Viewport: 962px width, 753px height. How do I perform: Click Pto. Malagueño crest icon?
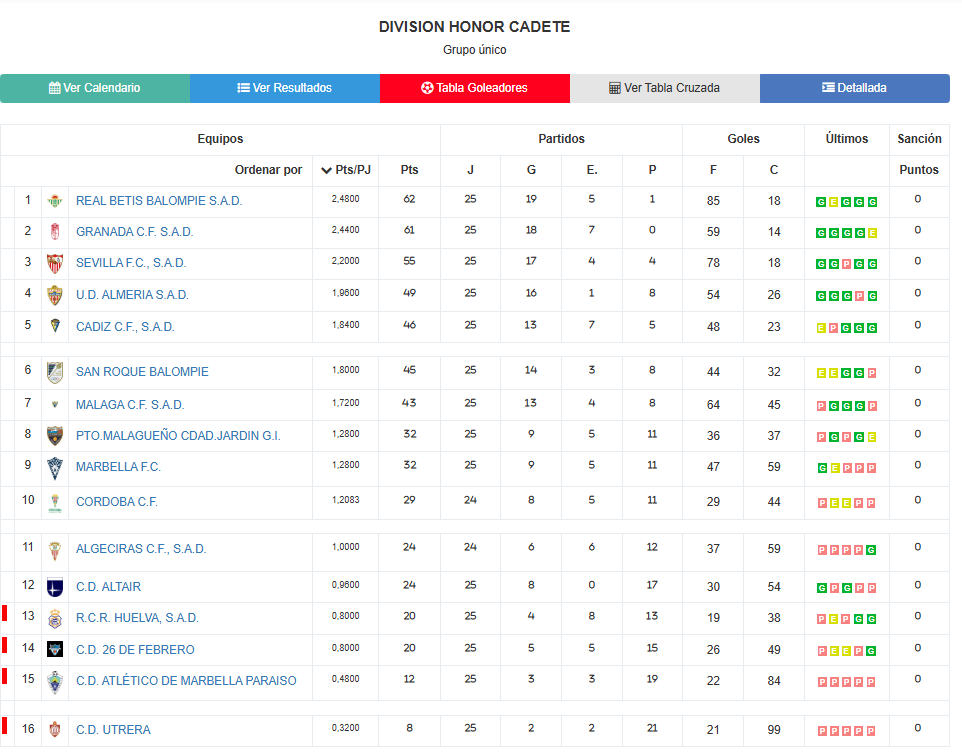tap(55, 436)
